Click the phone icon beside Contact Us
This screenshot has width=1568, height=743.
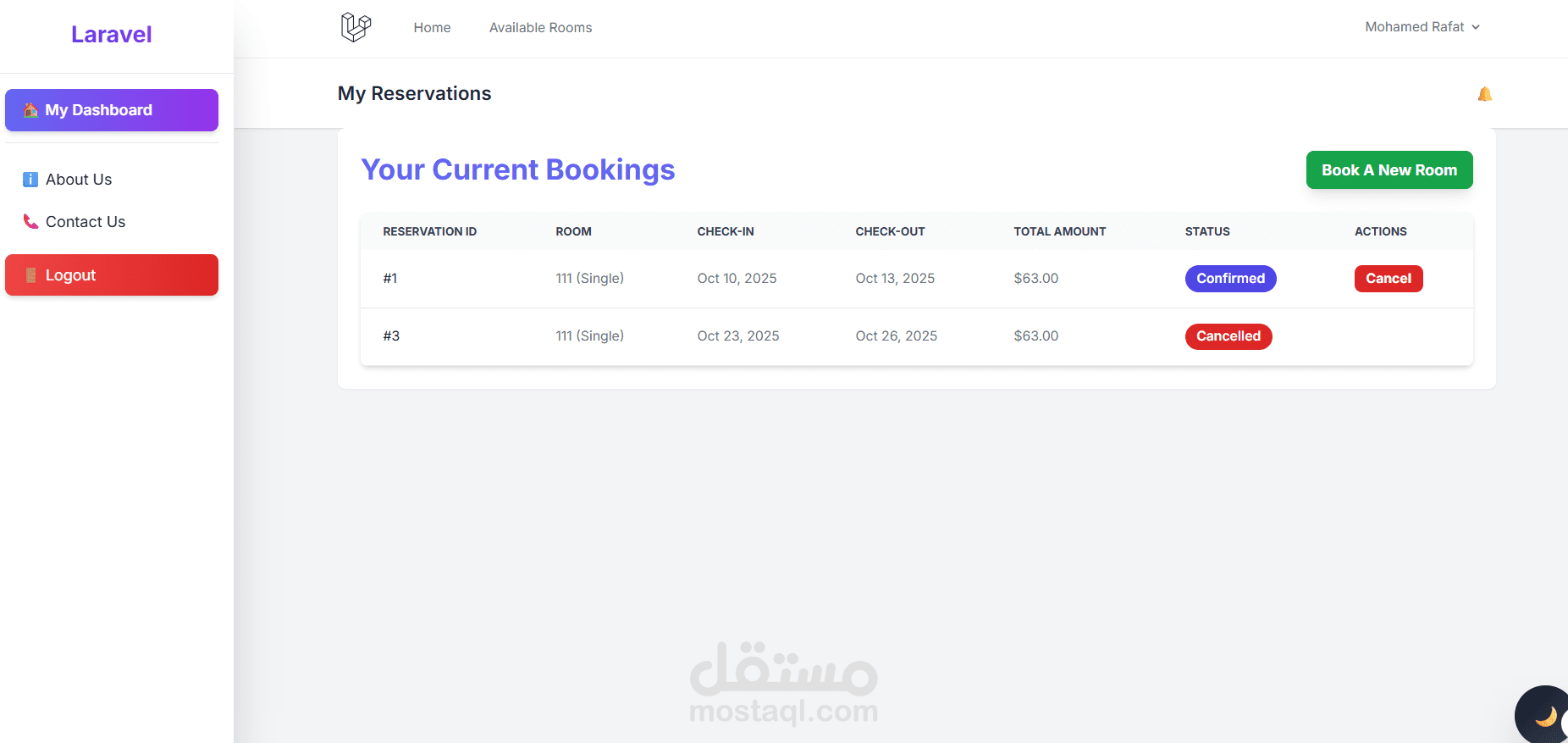[30, 222]
